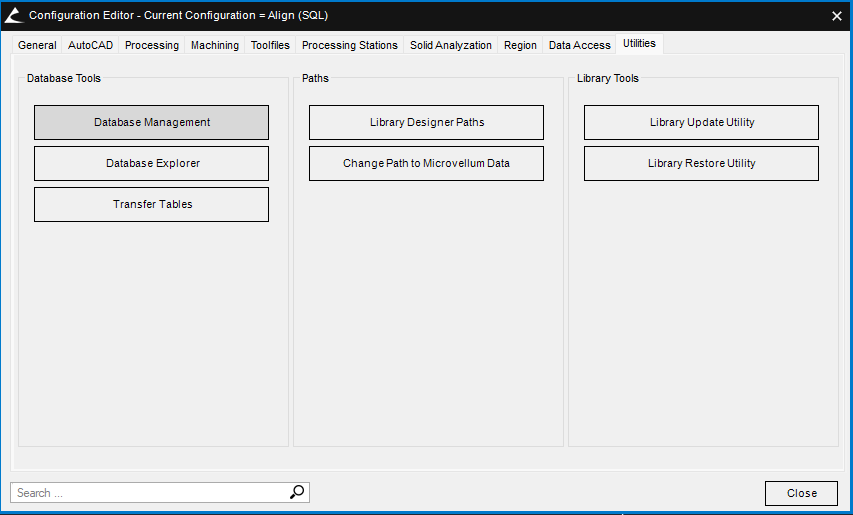Viewport: 853px width, 515px height.
Task: Select the Data Access tab
Action: pyautogui.click(x=579, y=45)
